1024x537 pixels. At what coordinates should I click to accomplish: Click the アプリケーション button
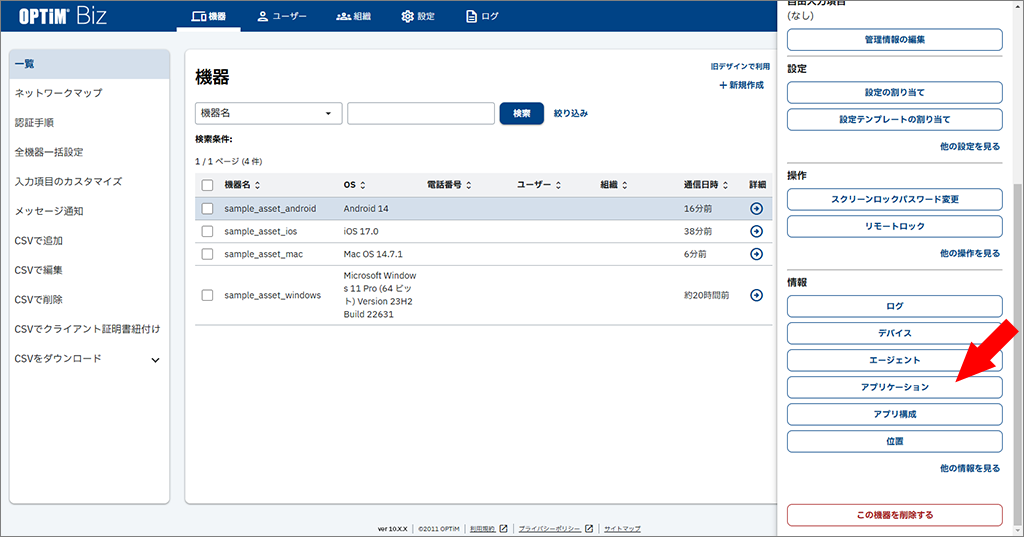click(895, 387)
